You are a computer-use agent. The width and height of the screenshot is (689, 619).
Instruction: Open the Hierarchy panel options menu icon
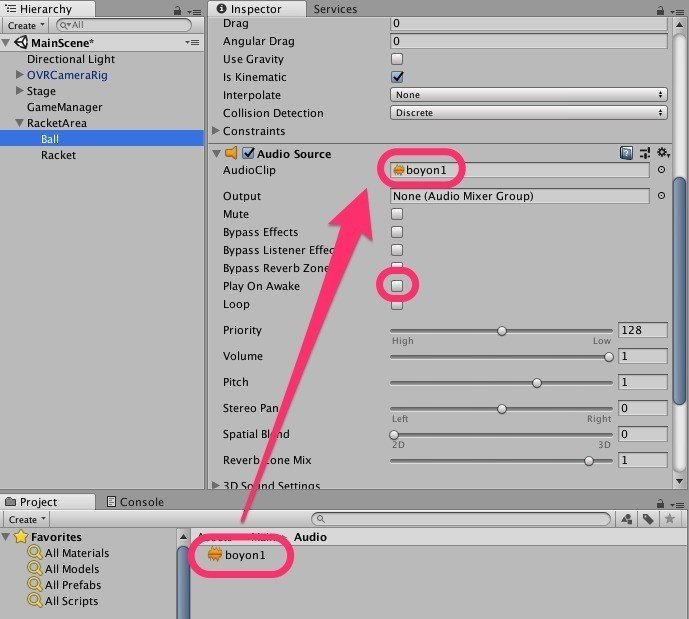click(195, 11)
